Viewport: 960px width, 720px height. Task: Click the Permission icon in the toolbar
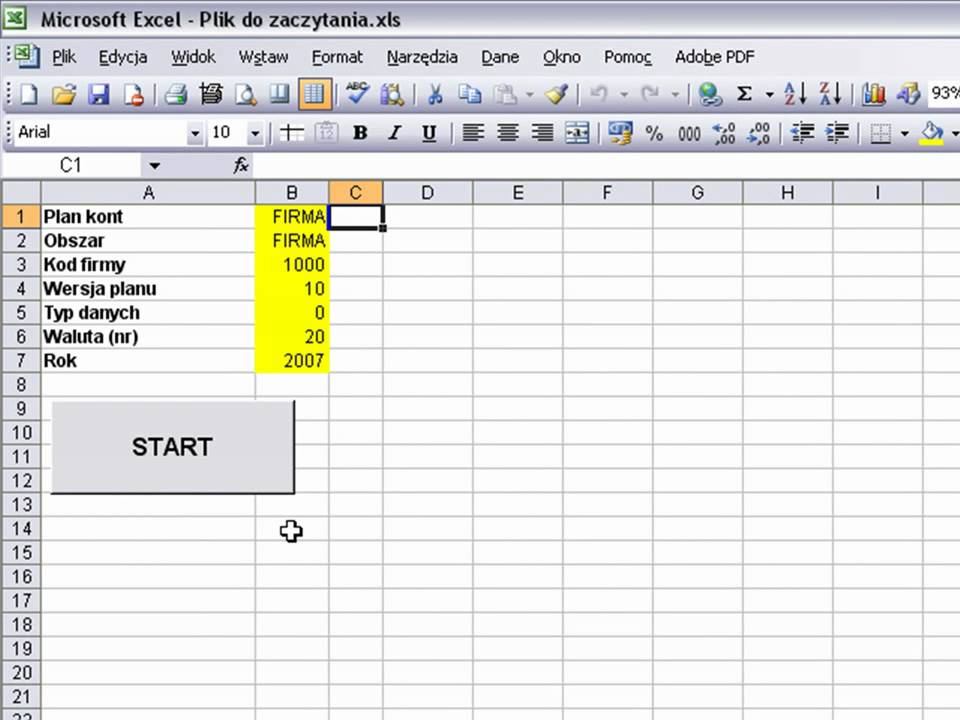[x=133, y=94]
